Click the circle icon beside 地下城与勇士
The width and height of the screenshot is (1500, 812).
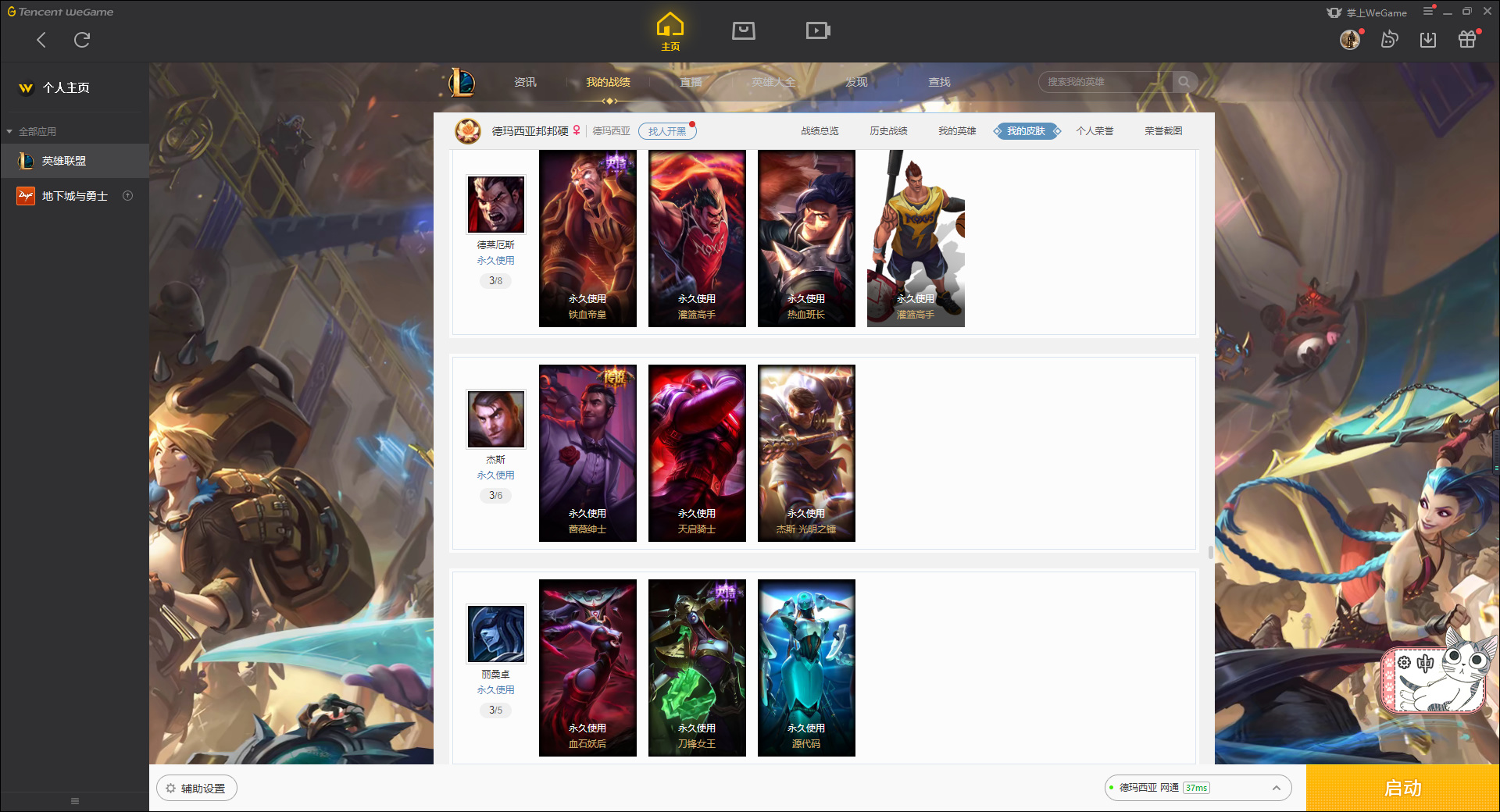(x=128, y=196)
